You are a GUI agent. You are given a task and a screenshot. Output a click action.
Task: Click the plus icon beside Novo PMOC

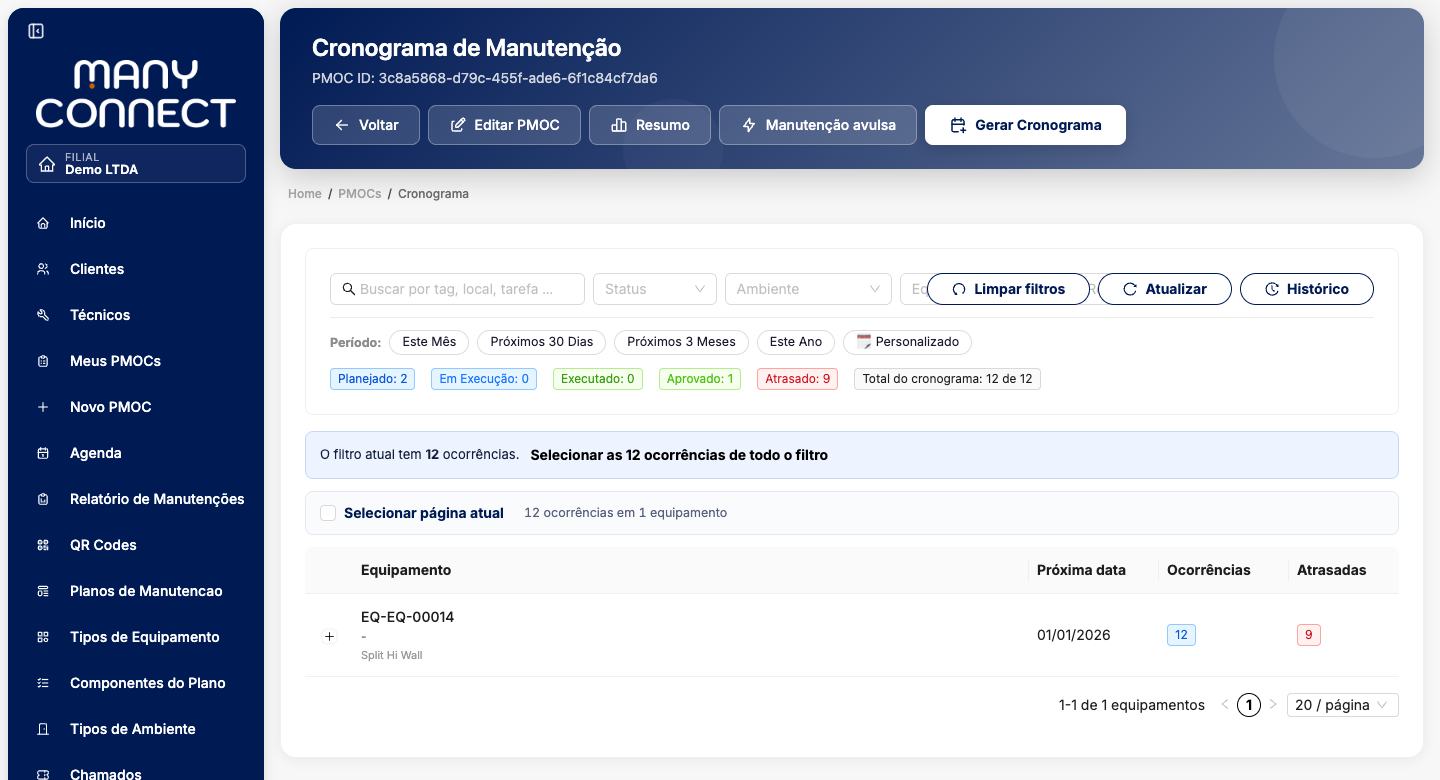click(x=43, y=407)
